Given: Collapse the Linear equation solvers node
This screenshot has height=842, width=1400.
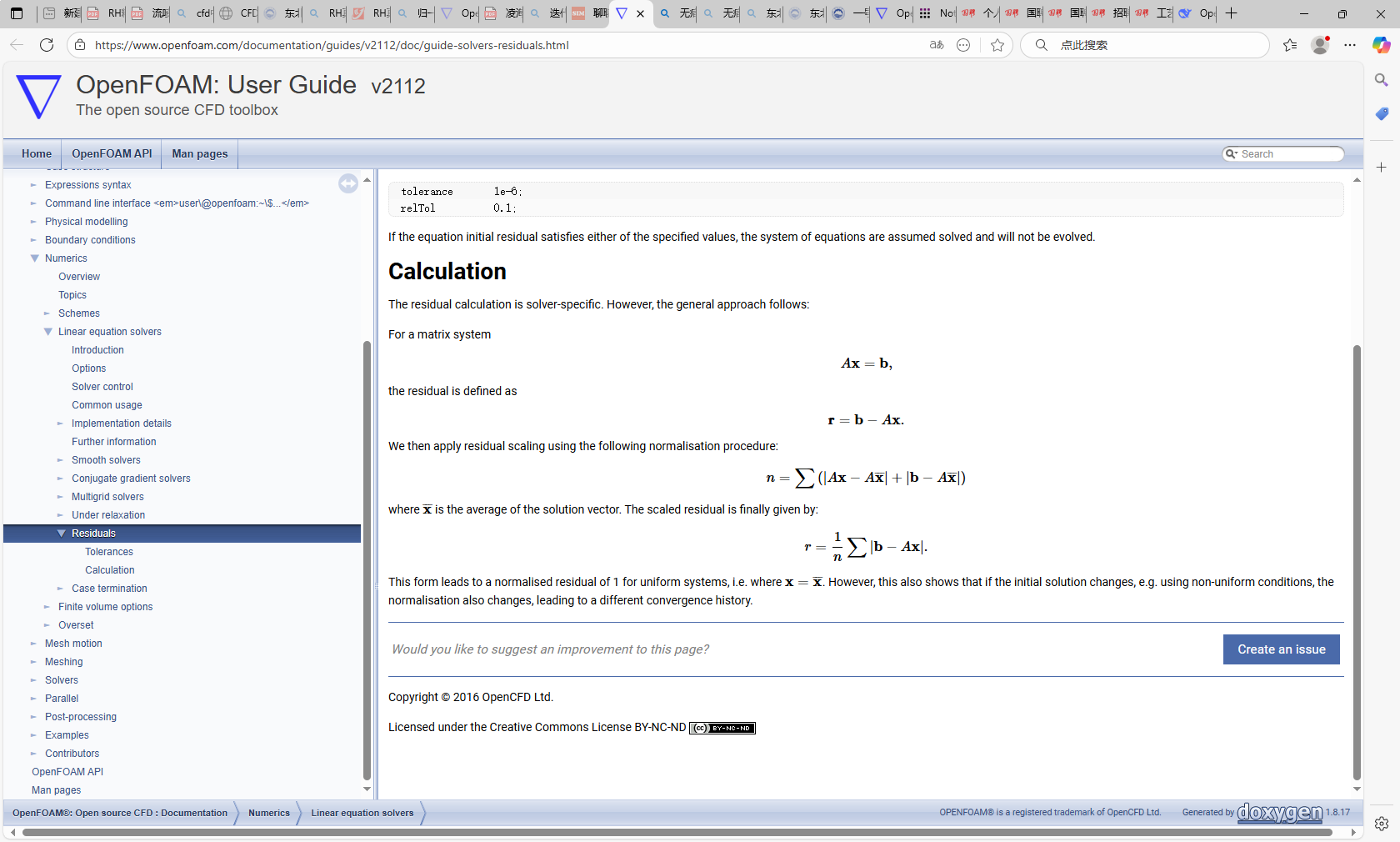Looking at the screenshot, I should pyautogui.click(x=48, y=332).
